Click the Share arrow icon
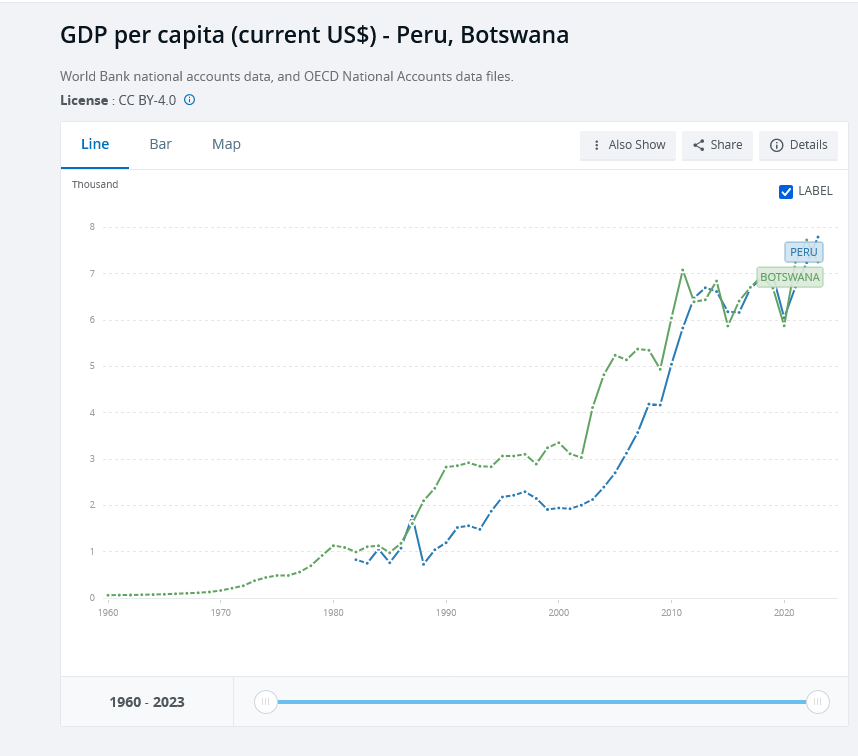The image size is (858, 756). (699, 145)
